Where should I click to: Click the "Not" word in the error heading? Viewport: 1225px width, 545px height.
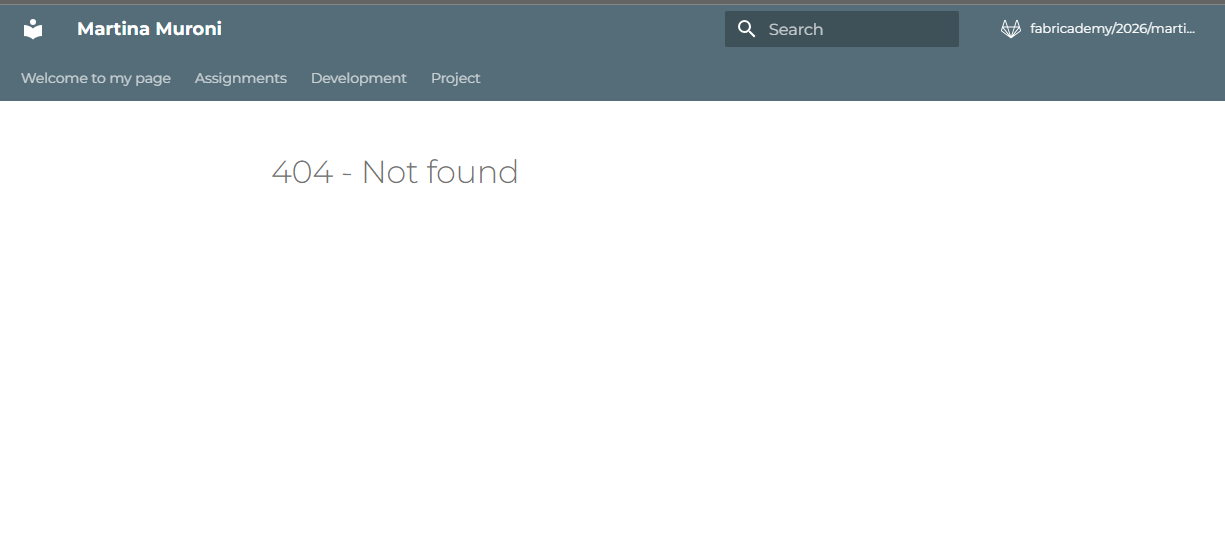pyautogui.click(x=389, y=172)
